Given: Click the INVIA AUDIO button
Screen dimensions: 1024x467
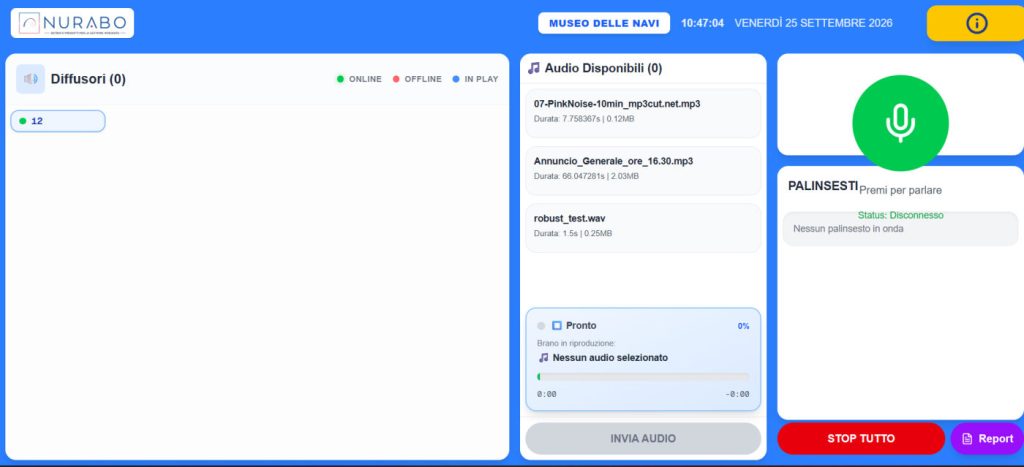Looking at the screenshot, I should pos(643,438).
